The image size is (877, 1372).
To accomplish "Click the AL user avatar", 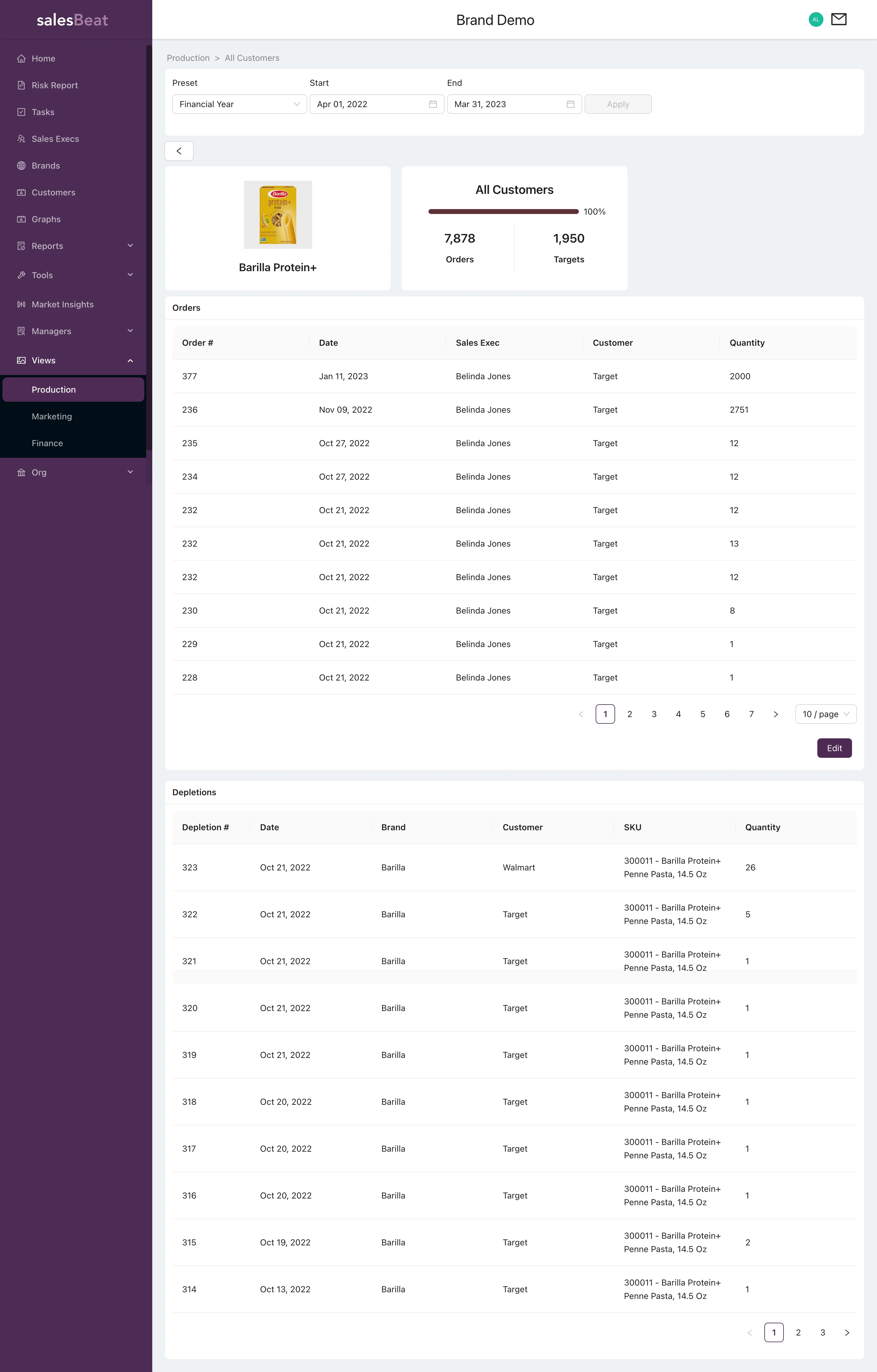I will 815,19.
